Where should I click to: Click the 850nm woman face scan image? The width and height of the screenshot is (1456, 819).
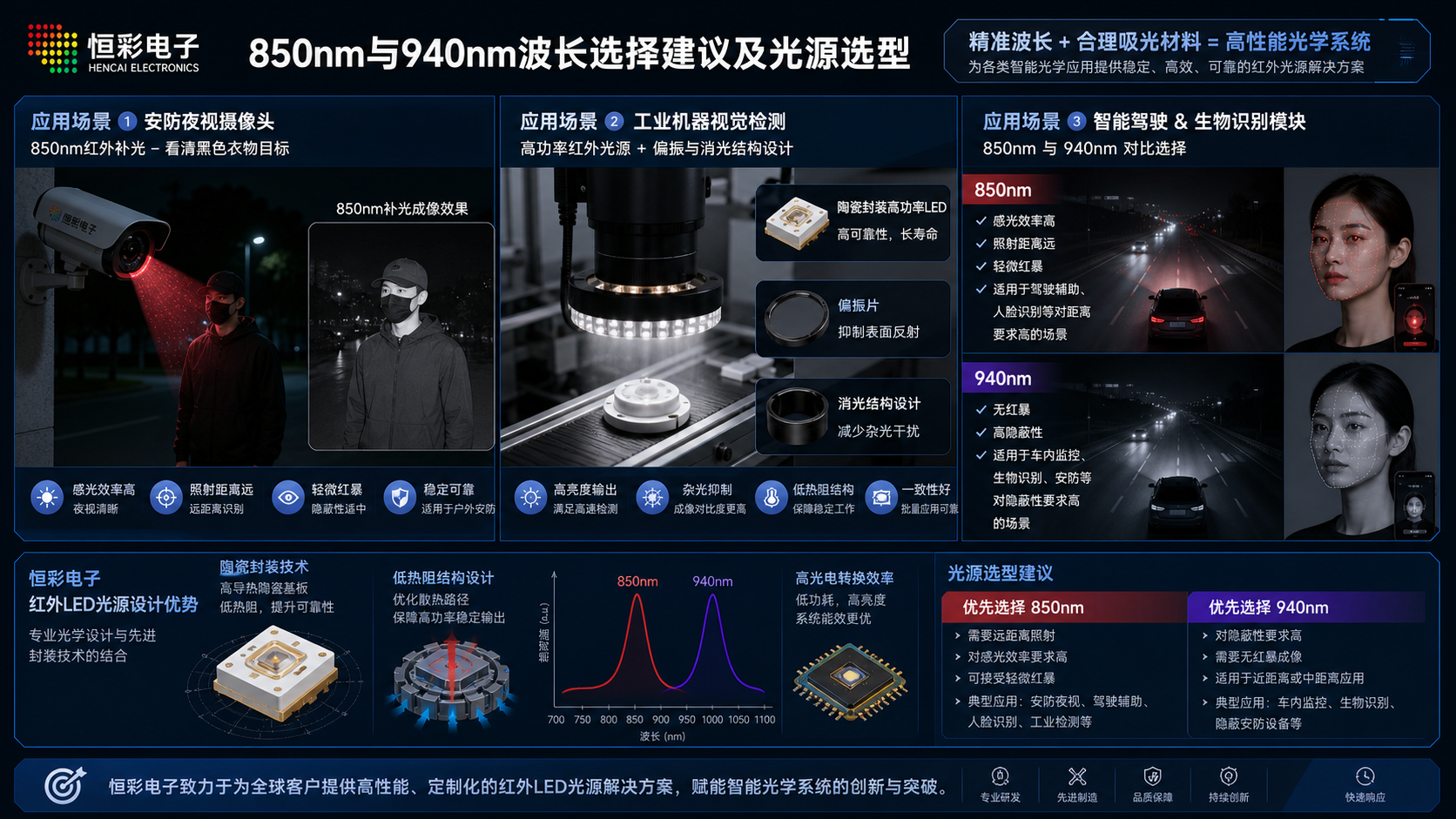tap(1360, 259)
